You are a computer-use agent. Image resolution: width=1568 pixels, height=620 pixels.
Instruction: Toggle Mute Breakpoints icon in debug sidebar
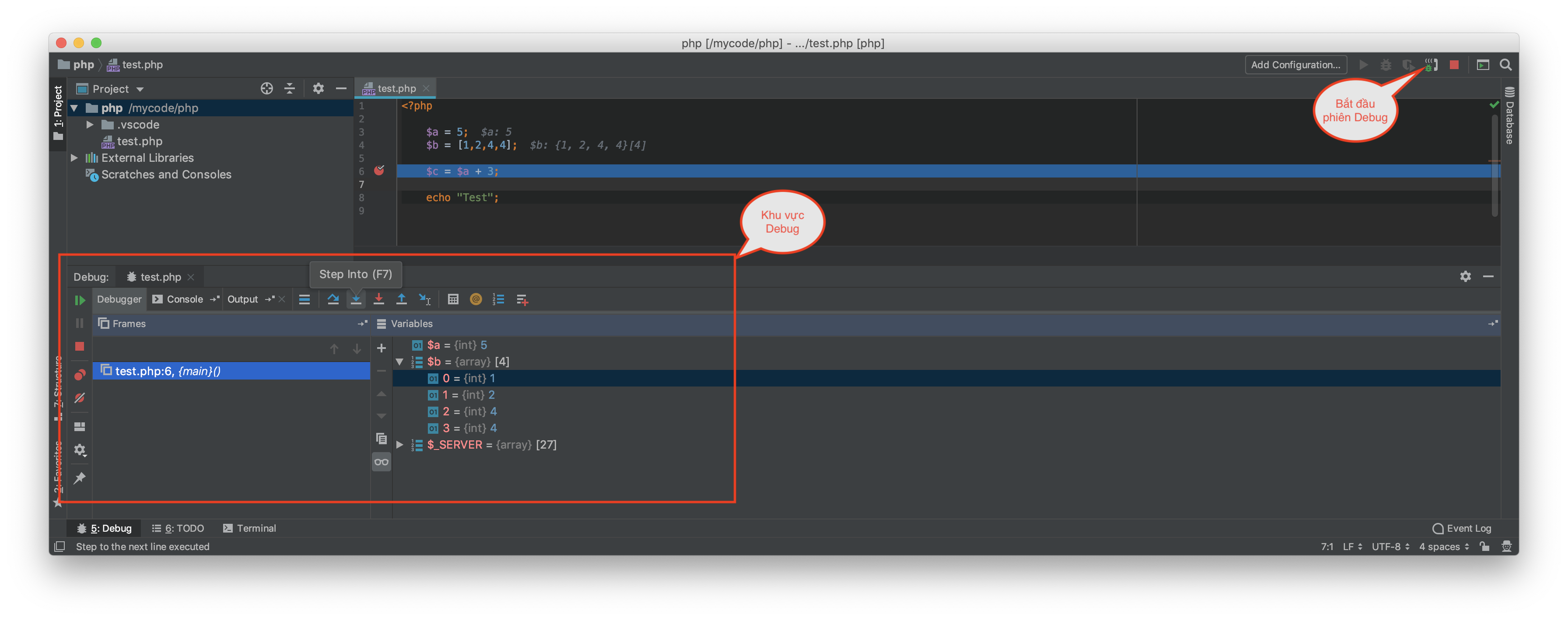(x=80, y=398)
